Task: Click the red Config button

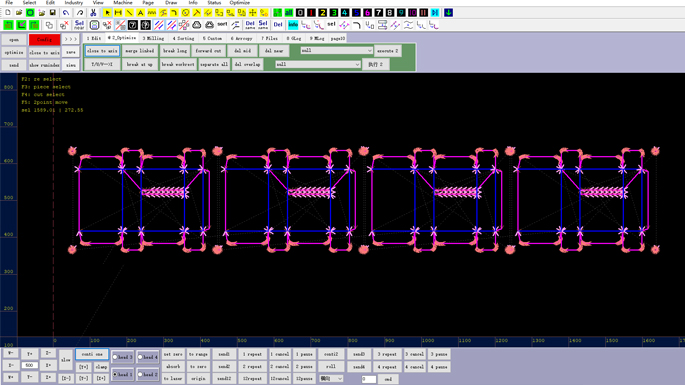Action: coord(45,39)
